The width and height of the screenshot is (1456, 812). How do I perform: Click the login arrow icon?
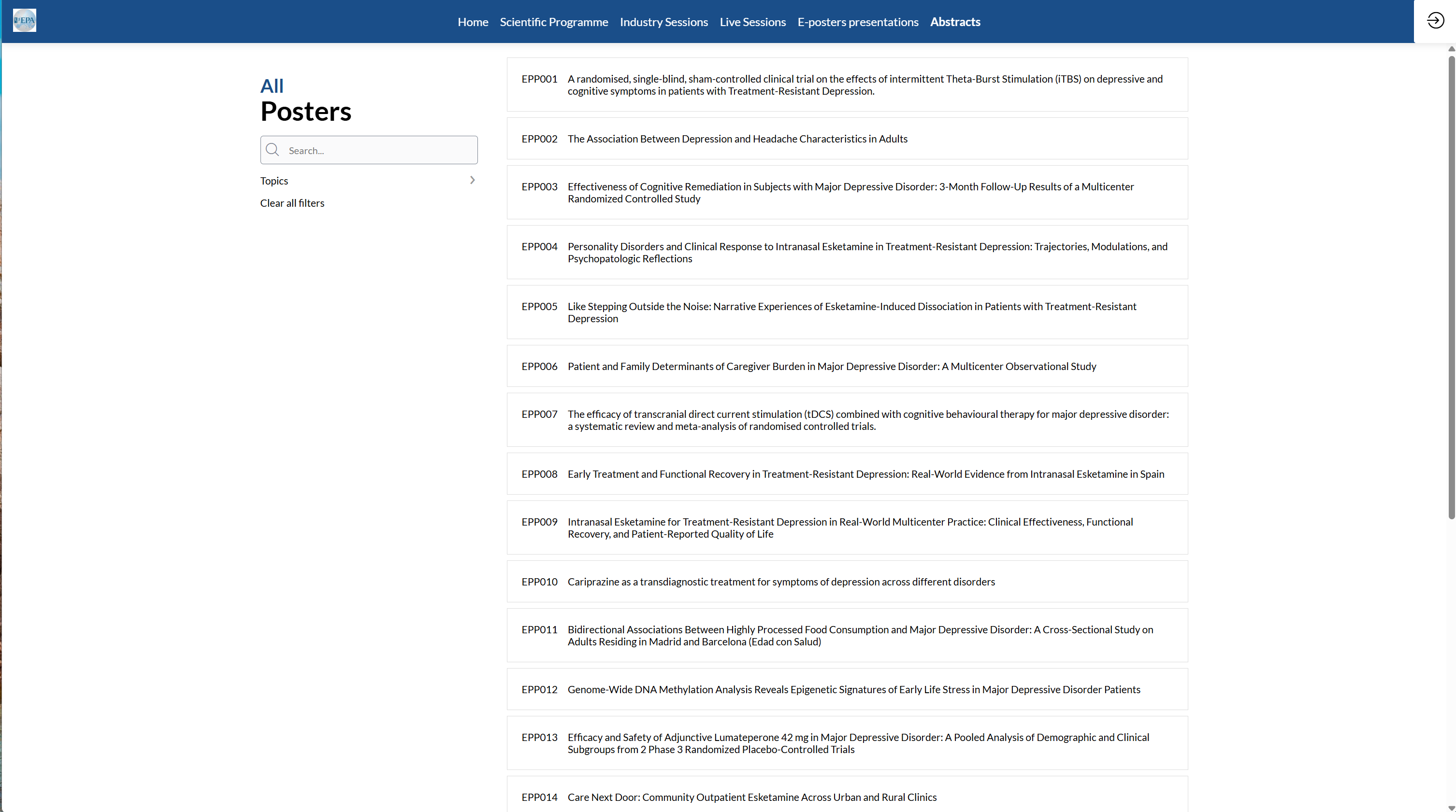(x=1435, y=21)
